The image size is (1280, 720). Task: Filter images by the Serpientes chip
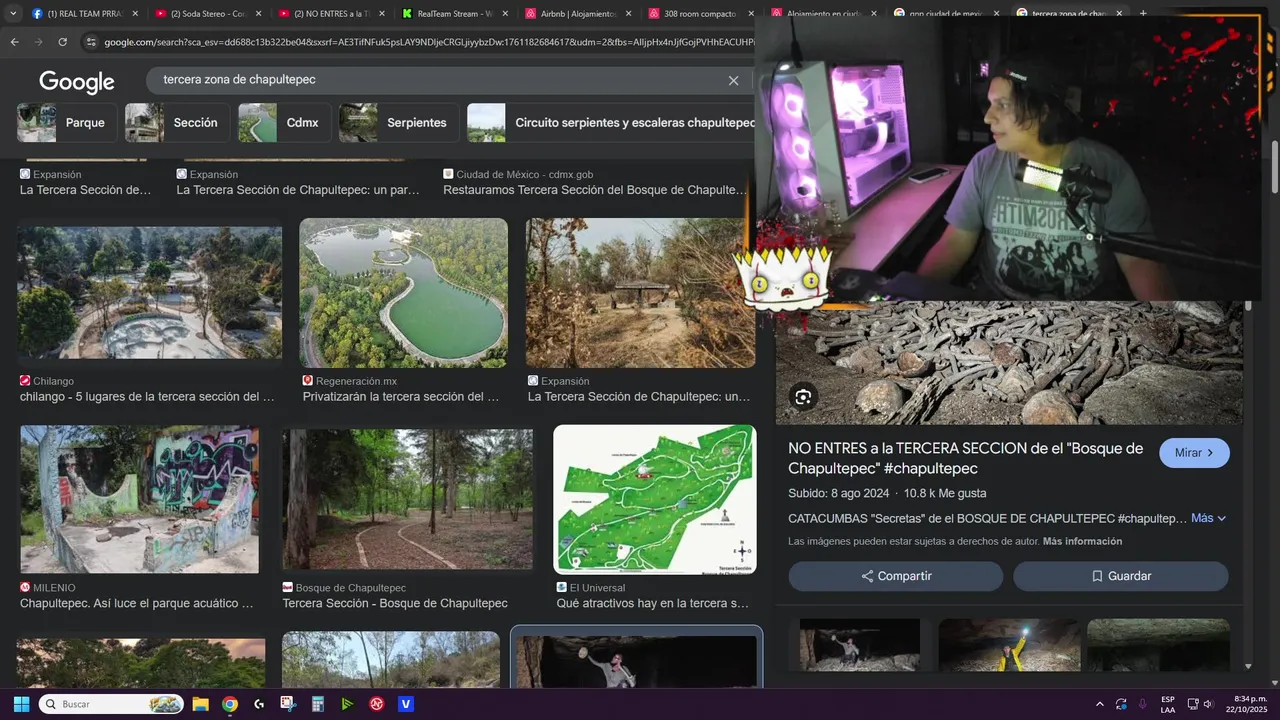click(x=399, y=123)
